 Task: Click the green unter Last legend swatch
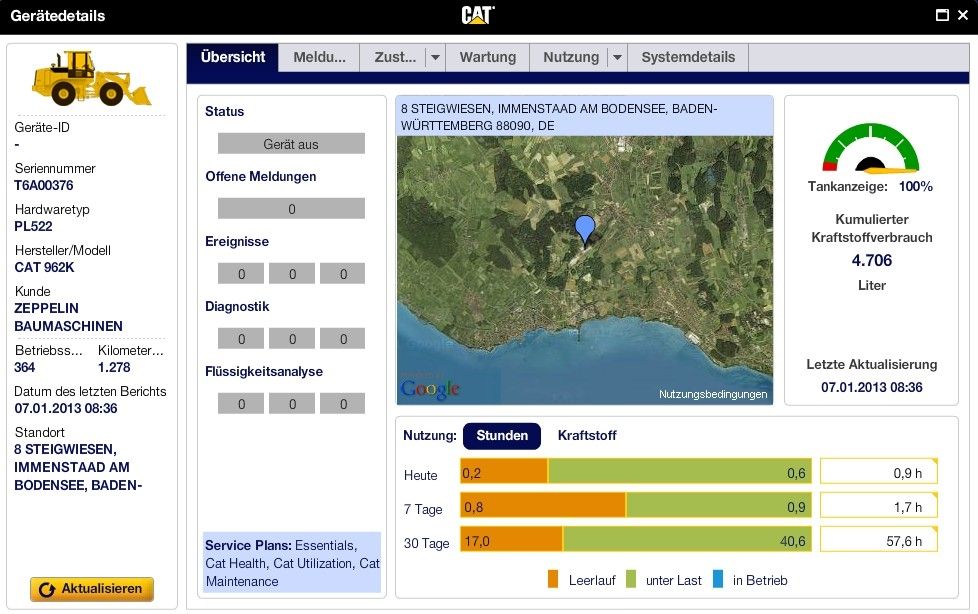[631, 579]
